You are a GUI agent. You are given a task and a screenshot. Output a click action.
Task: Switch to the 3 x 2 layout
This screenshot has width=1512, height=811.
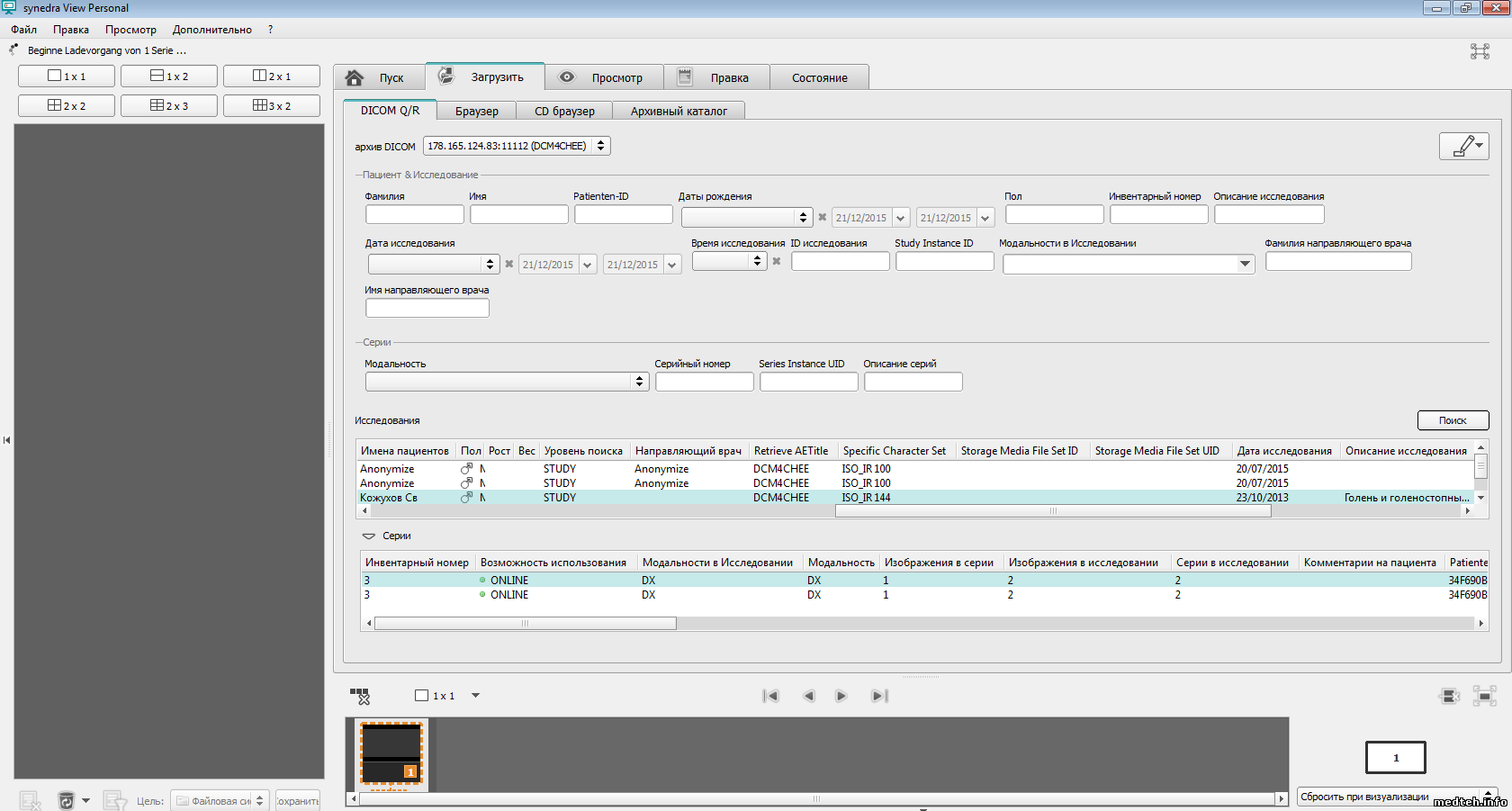(x=272, y=105)
